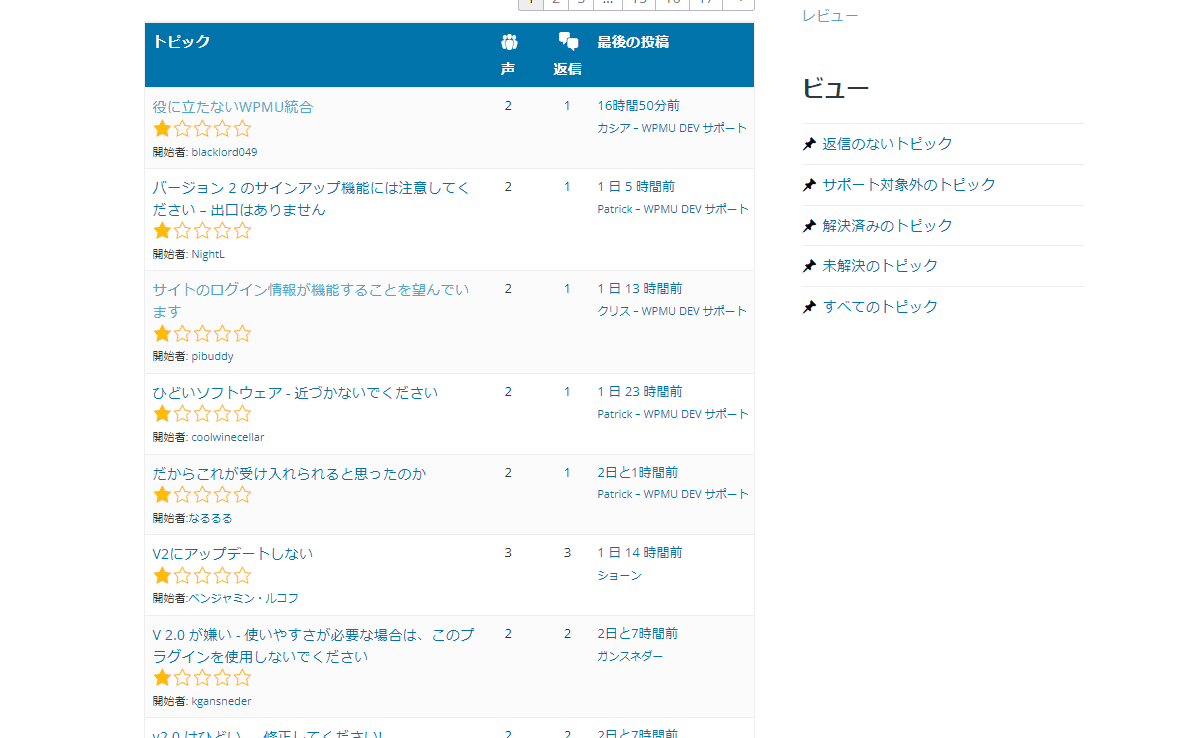Click the star rating under 役に立たないWPMU統合
The width and height of the screenshot is (1179, 738).
coord(202,129)
